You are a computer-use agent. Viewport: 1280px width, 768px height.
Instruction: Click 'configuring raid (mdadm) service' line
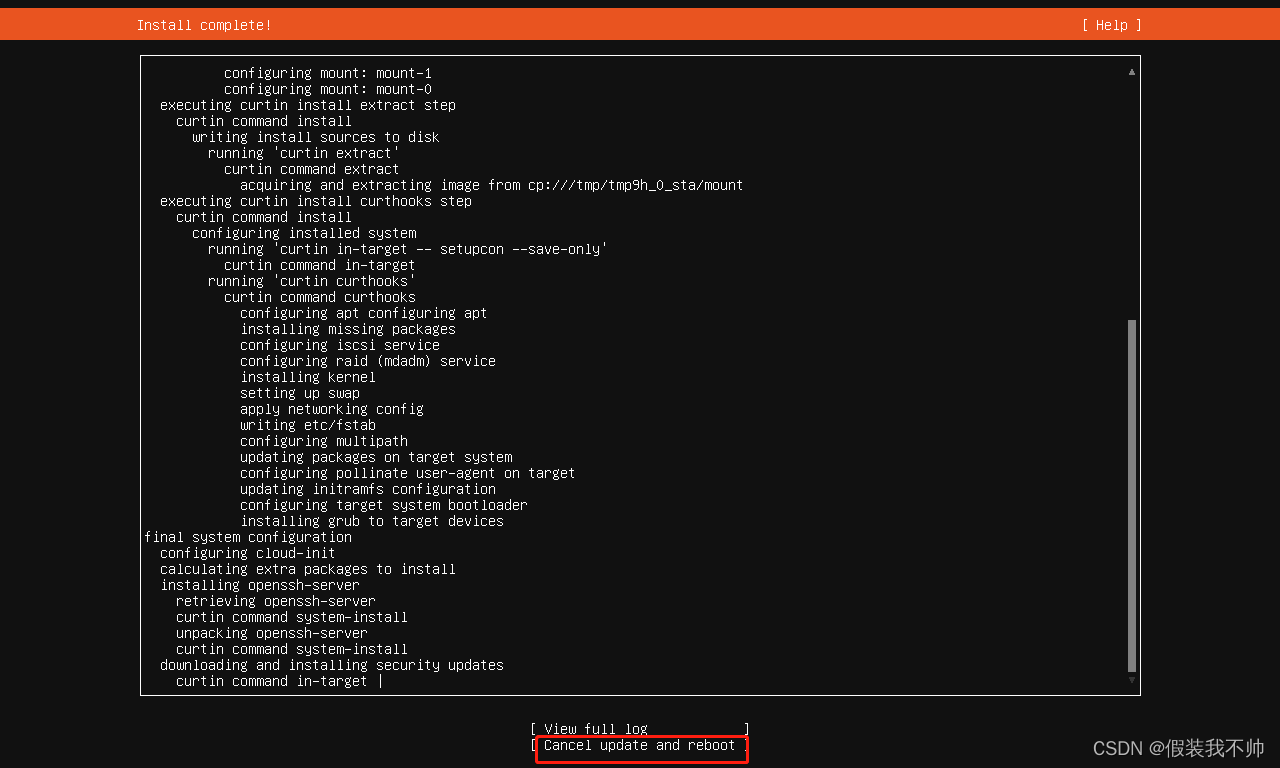pyautogui.click(x=368, y=361)
